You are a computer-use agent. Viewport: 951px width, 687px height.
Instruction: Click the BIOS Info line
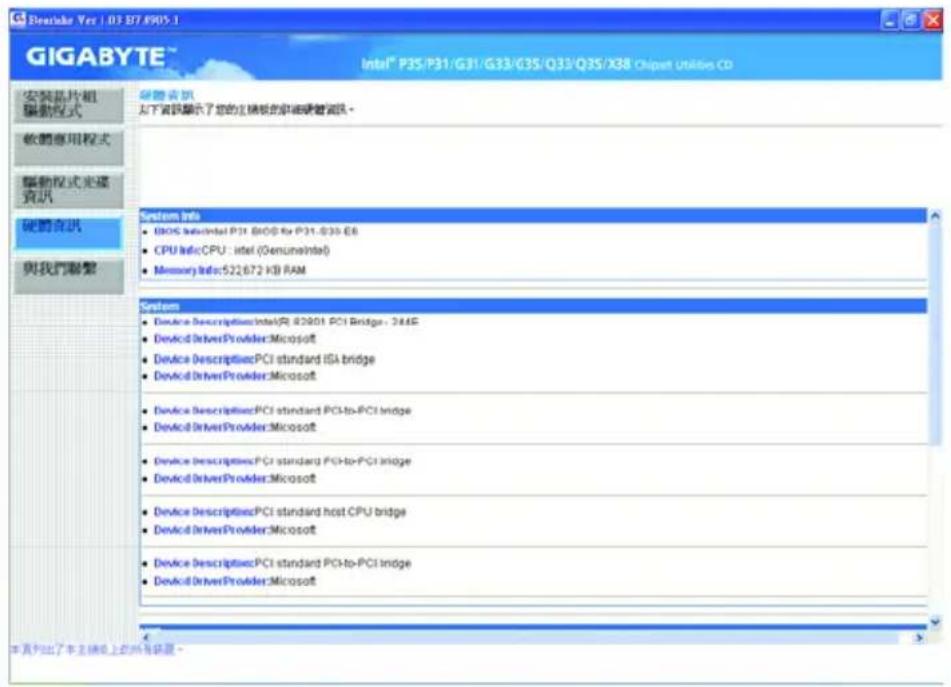256,231
